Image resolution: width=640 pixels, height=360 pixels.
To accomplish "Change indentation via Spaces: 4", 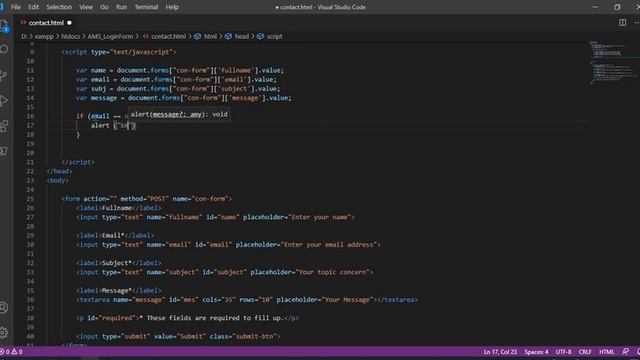I will 536,351.
